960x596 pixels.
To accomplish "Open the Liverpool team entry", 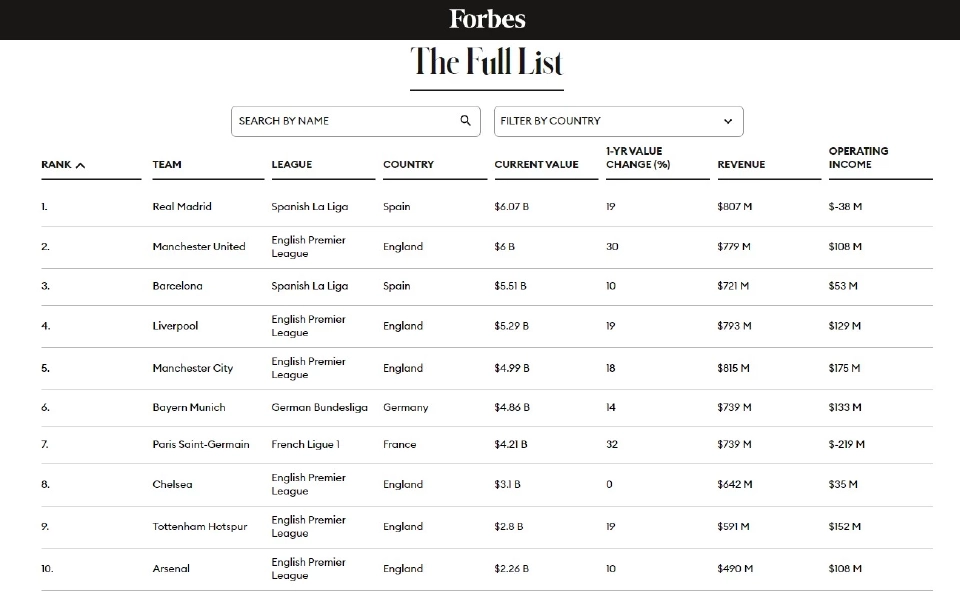I will [x=176, y=326].
